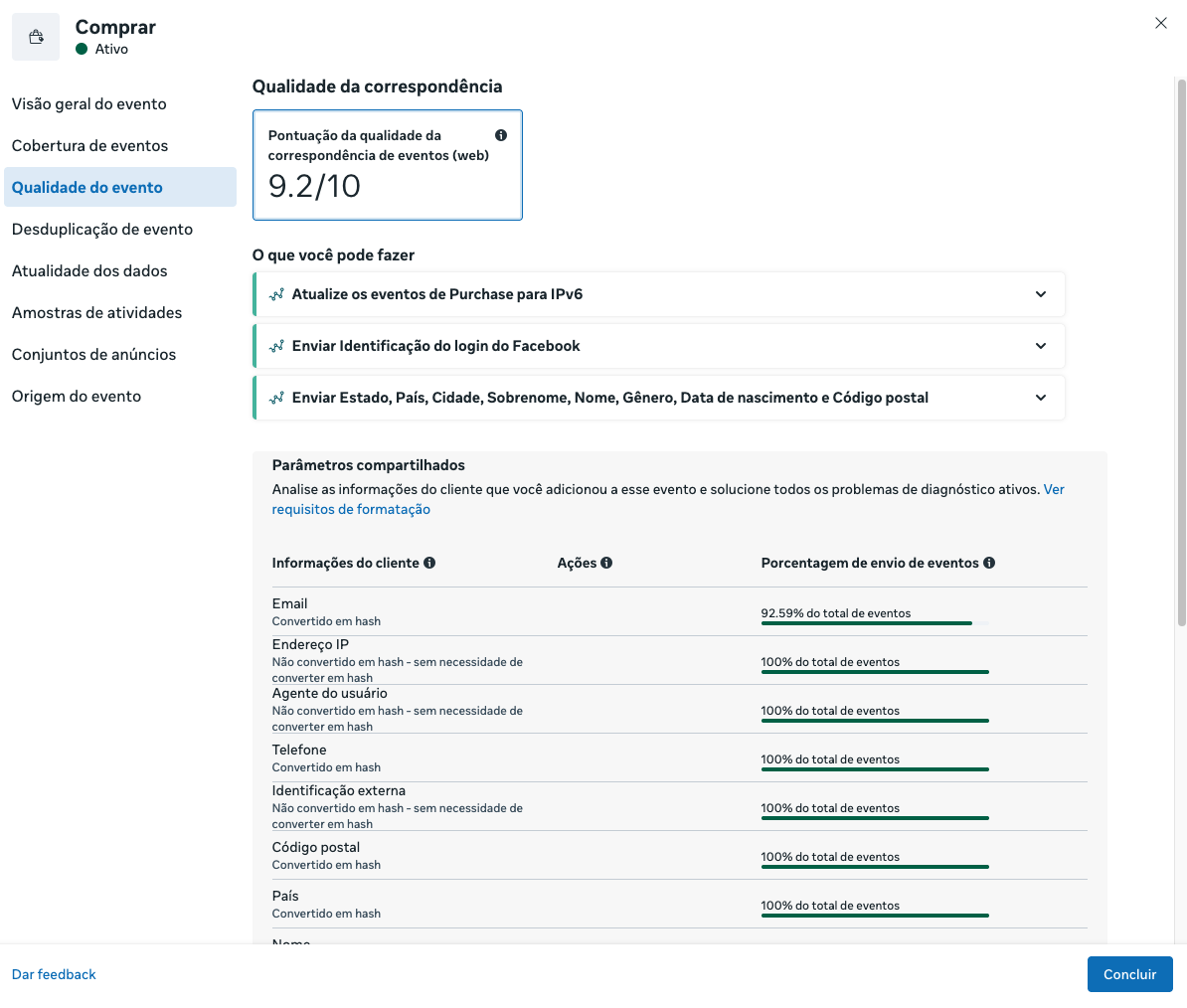Click info icon beside Informações do cliente
Image resolution: width=1187 pixels, height=1008 pixels.
pyautogui.click(x=429, y=563)
